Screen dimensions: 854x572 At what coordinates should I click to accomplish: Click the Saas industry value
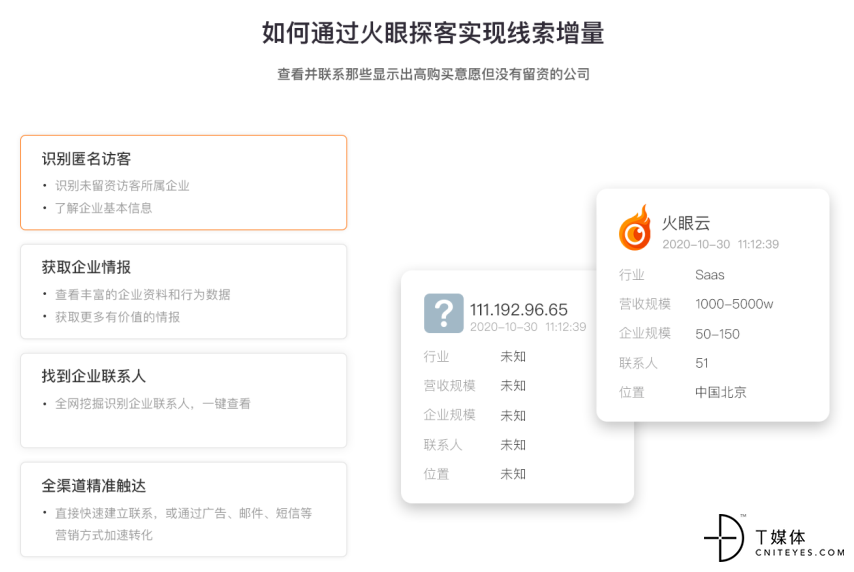tap(710, 275)
